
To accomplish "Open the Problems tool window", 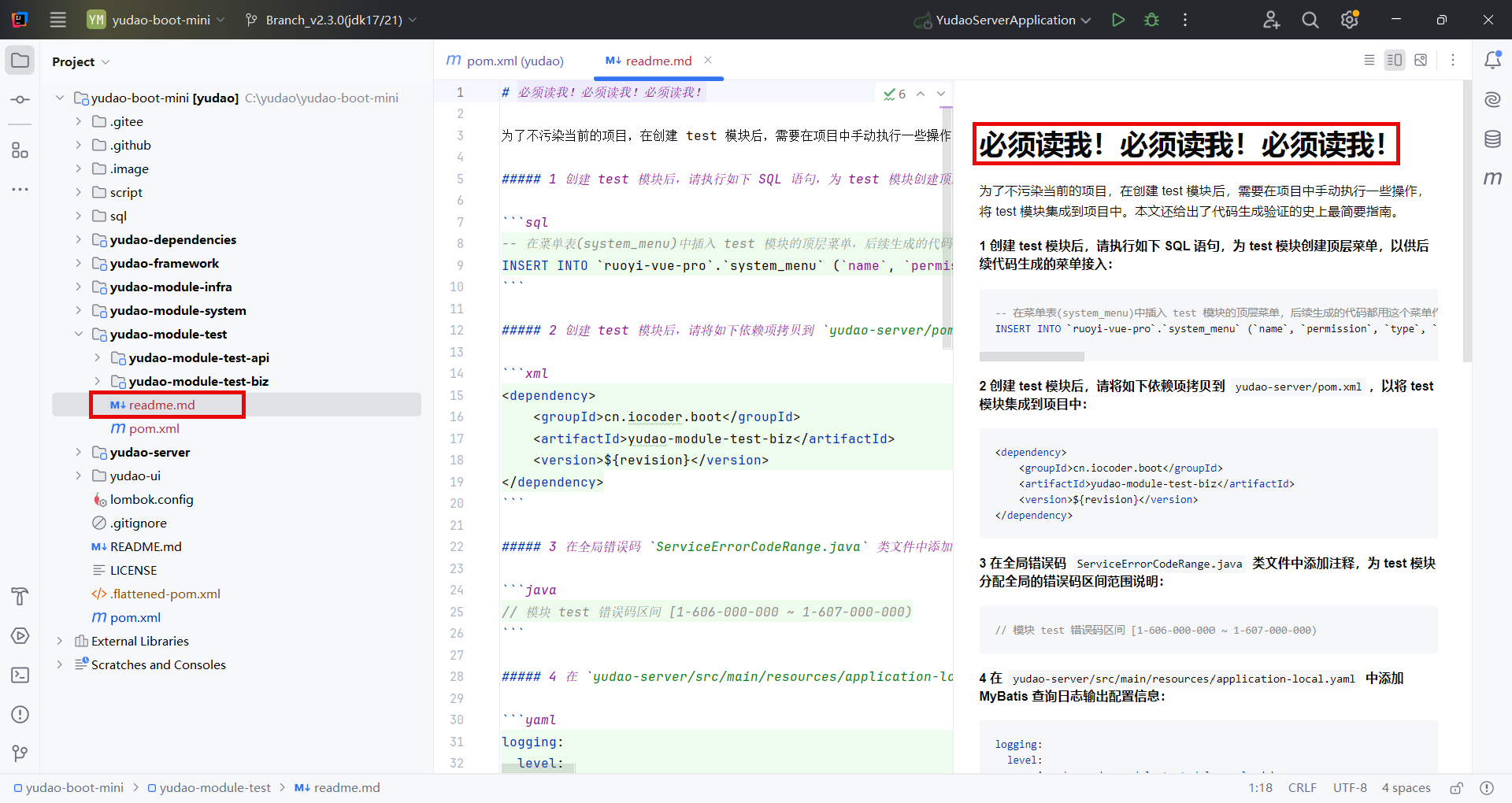I will (x=20, y=714).
